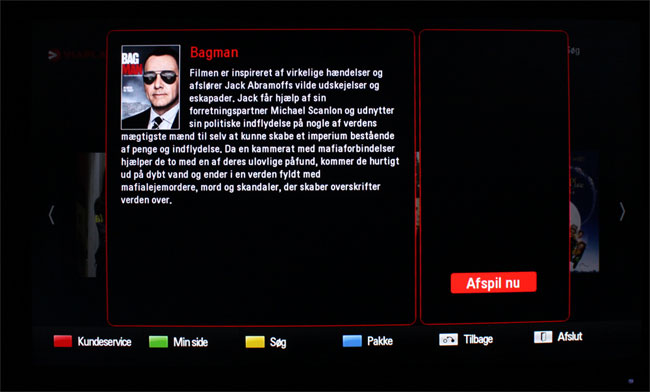Click the Tilbage back-arrow key icon

449,339
